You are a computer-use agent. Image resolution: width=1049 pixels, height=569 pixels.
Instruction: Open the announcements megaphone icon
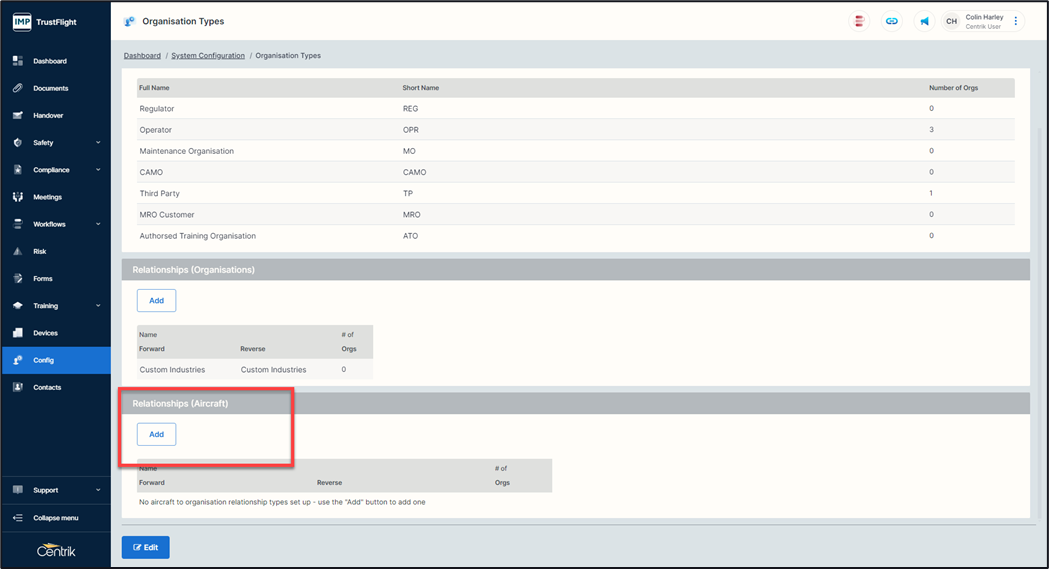(924, 21)
